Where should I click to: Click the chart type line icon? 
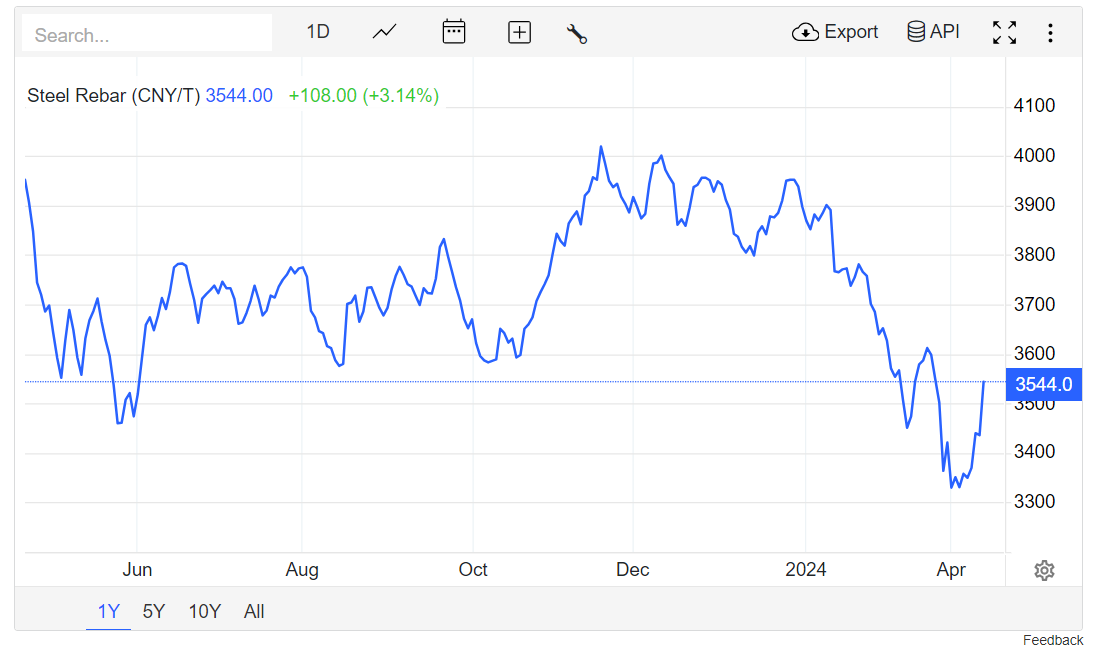[384, 32]
